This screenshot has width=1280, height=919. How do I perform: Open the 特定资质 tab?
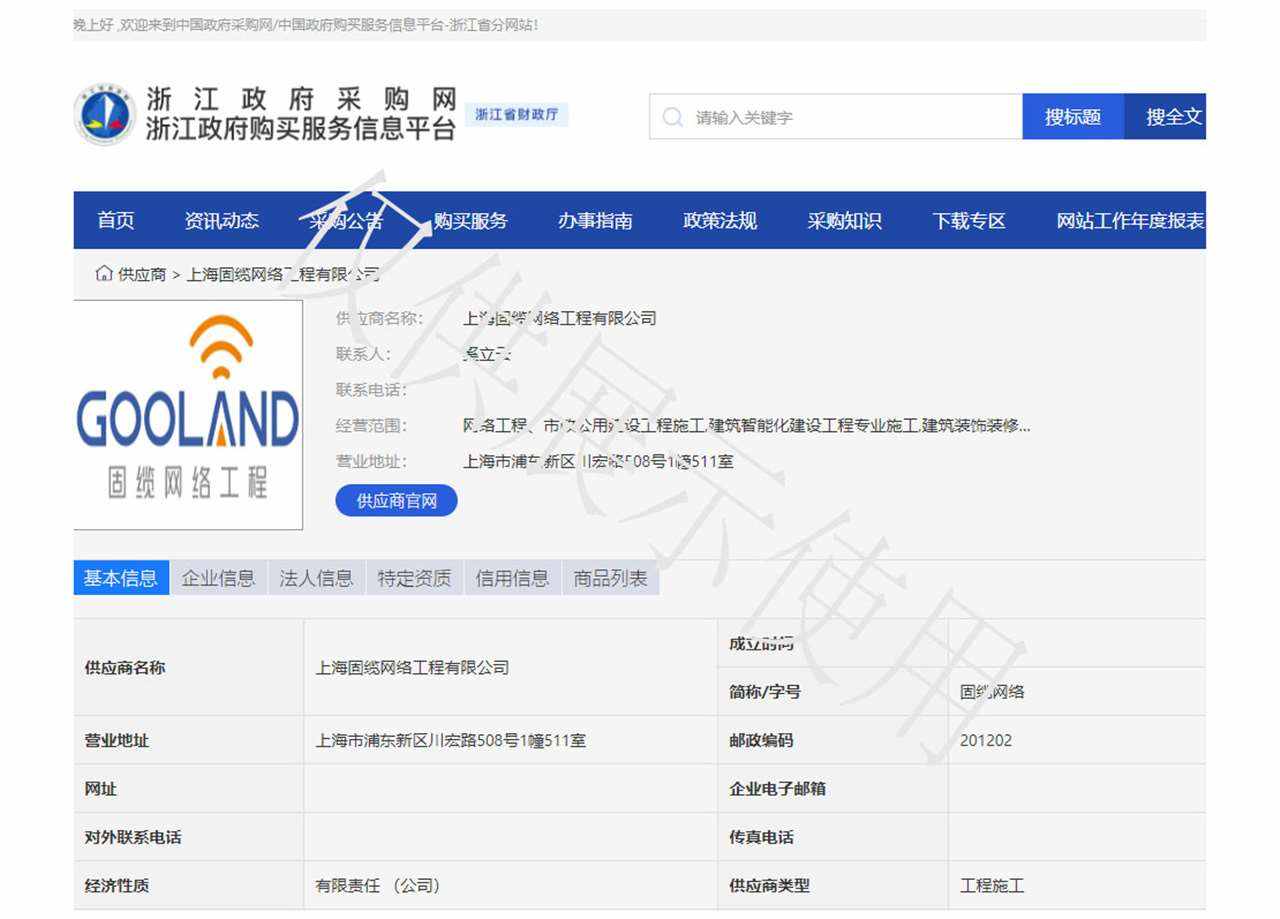coord(414,578)
